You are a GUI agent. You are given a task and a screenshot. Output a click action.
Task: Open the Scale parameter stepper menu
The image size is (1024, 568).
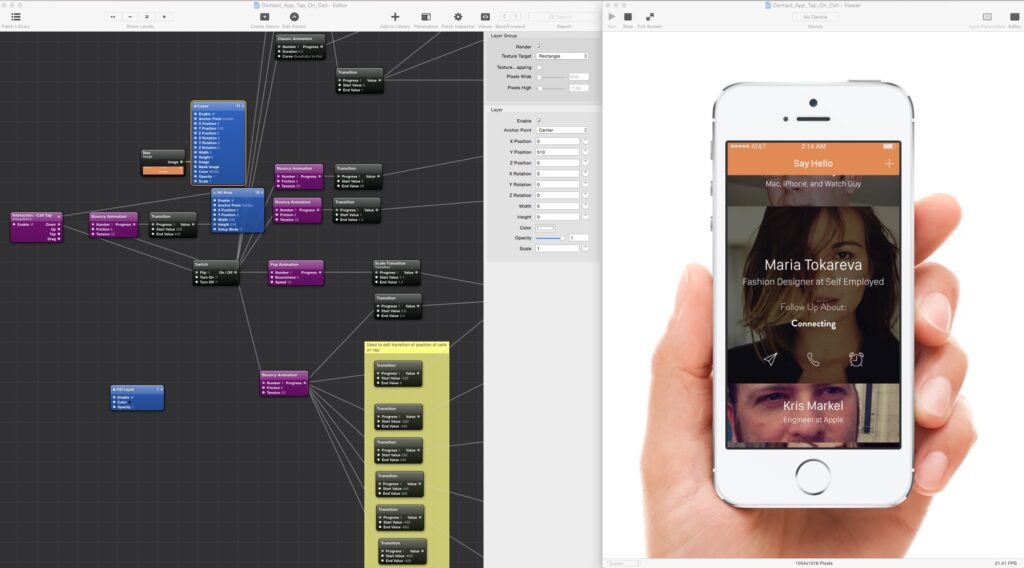click(585, 248)
